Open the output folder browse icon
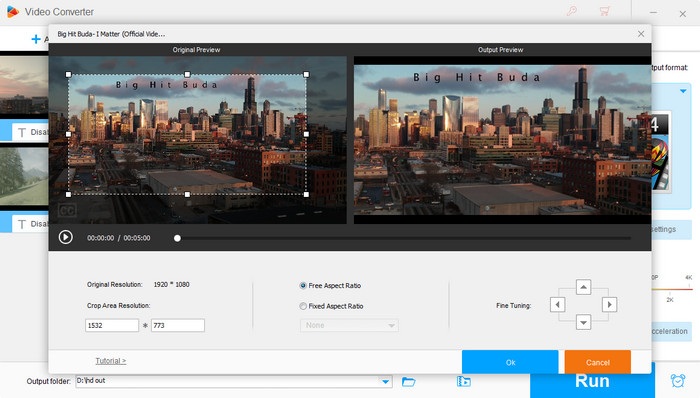Viewport: 700px width, 398px height. coord(408,381)
